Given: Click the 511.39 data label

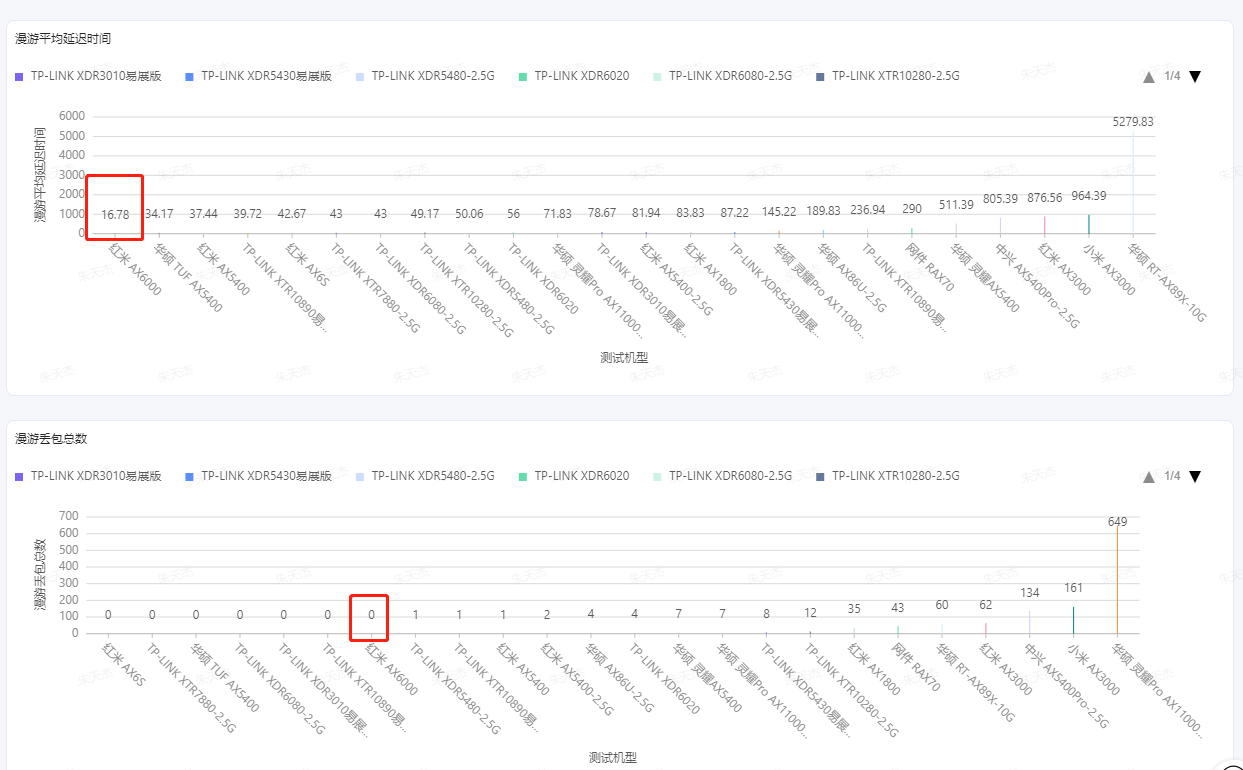Looking at the screenshot, I should (x=956, y=205).
